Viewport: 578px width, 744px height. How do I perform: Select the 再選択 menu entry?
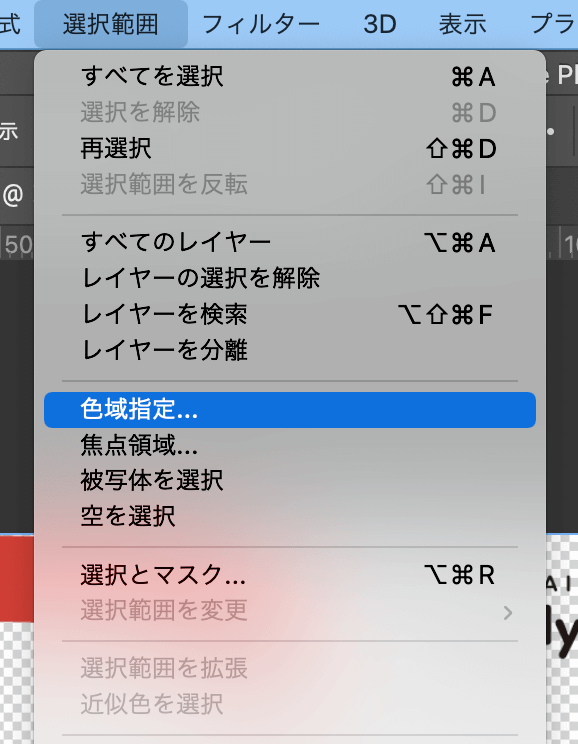(289, 149)
